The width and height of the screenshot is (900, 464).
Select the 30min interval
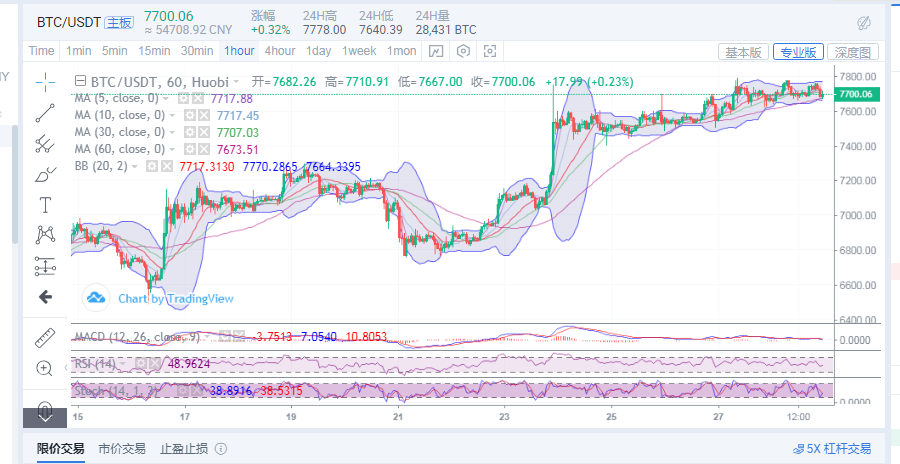[x=197, y=51]
